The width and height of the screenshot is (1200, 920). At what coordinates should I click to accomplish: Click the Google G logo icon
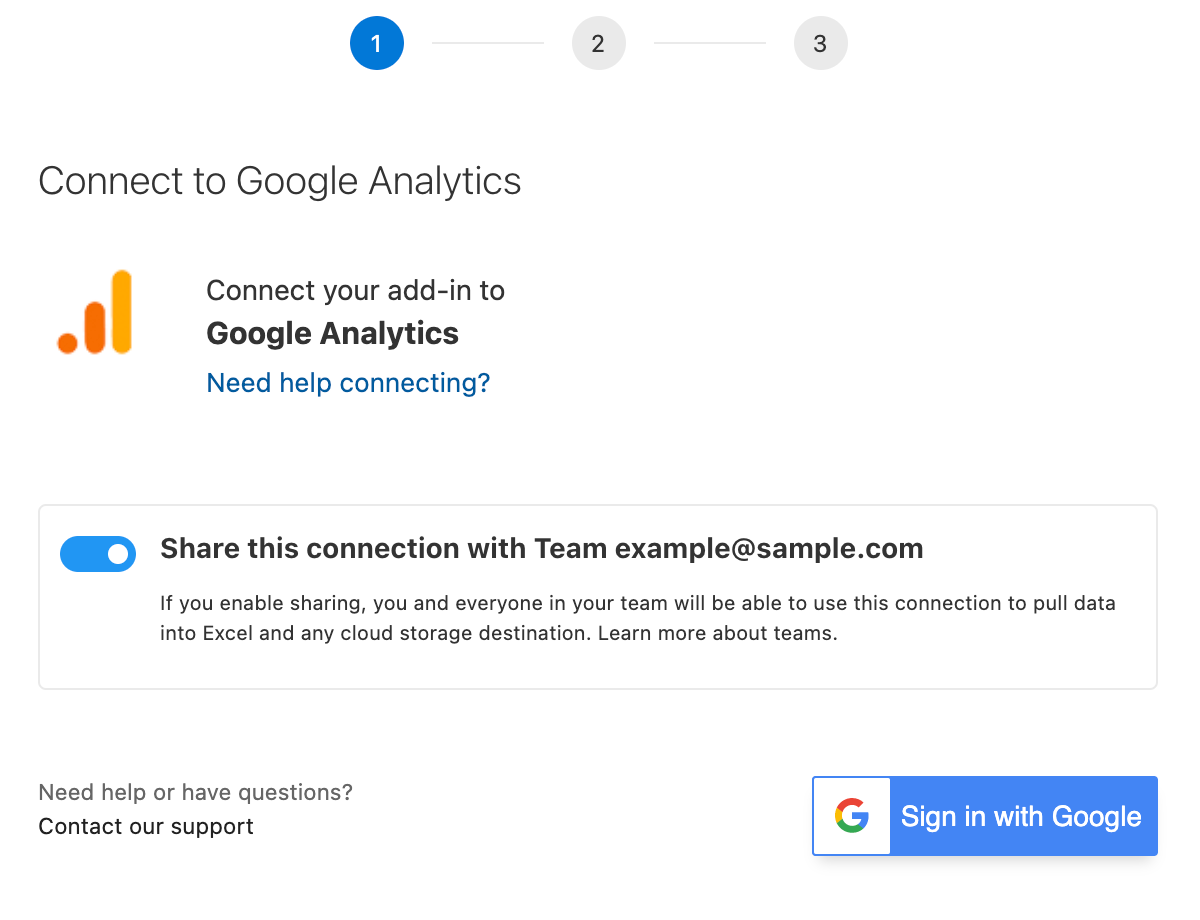pos(852,816)
